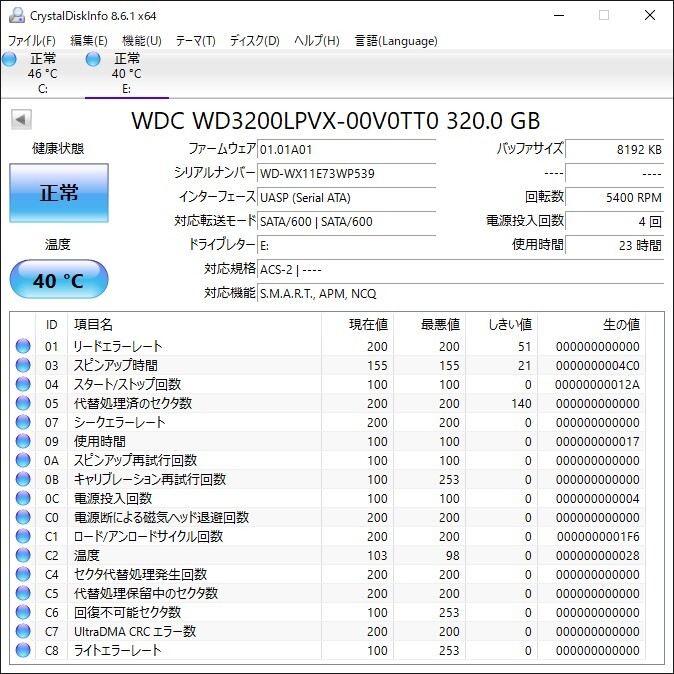This screenshot has height=674, width=674.
Task: Select the UltraDMA CRC エラー数 attribute name
Action: [135, 631]
